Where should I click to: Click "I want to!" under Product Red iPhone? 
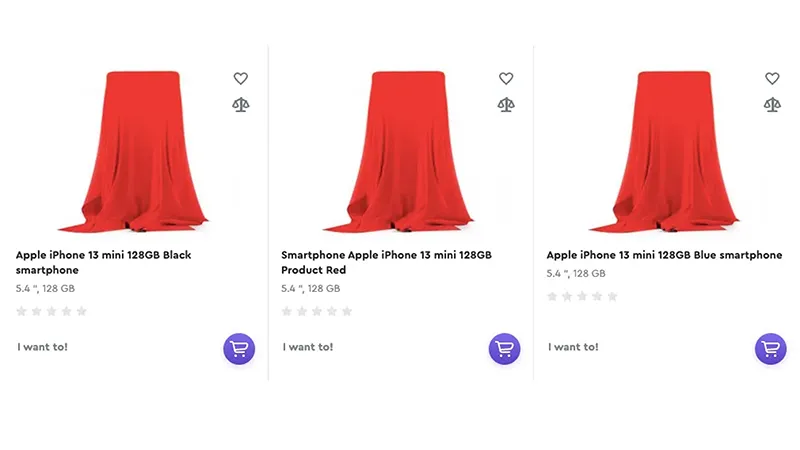click(x=308, y=347)
